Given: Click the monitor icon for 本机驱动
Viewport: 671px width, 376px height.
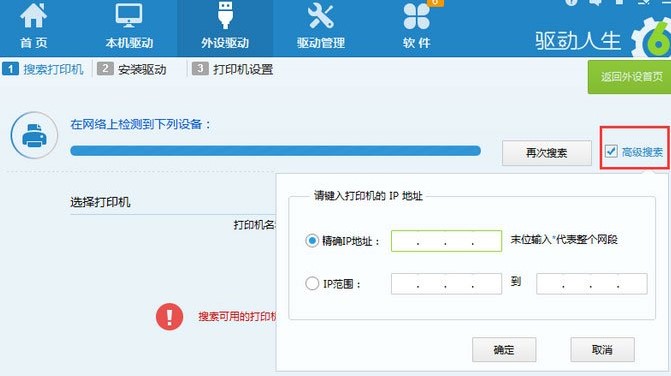Looking at the screenshot, I should [x=129, y=15].
